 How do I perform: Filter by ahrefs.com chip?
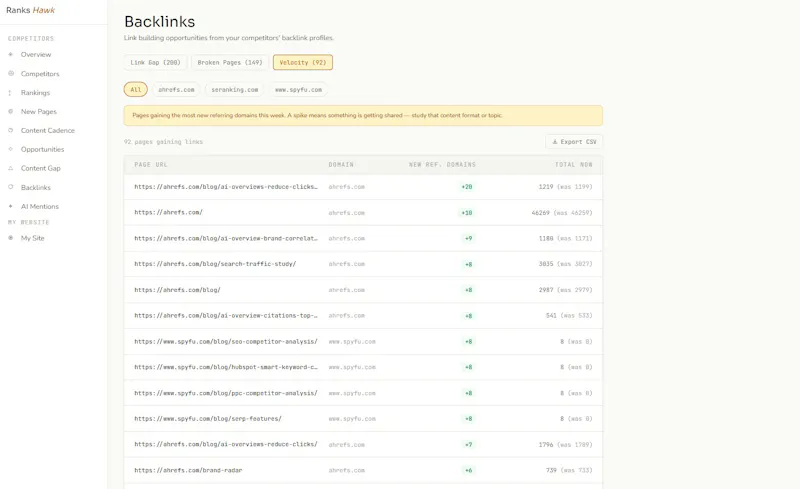pos(176,89)
